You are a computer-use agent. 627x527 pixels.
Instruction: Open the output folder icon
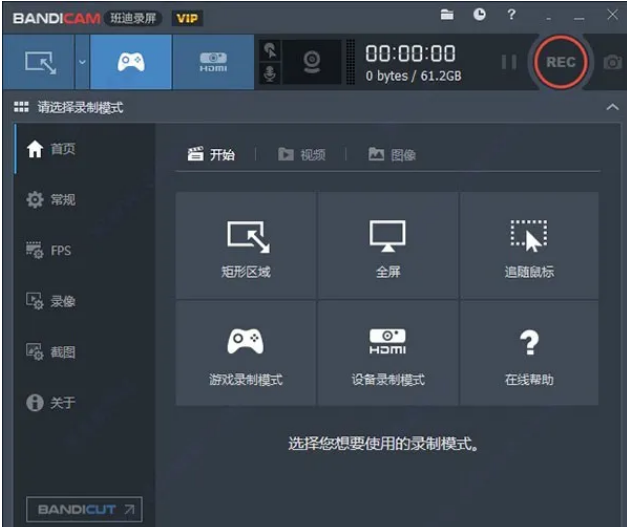[x=447, y=15]
